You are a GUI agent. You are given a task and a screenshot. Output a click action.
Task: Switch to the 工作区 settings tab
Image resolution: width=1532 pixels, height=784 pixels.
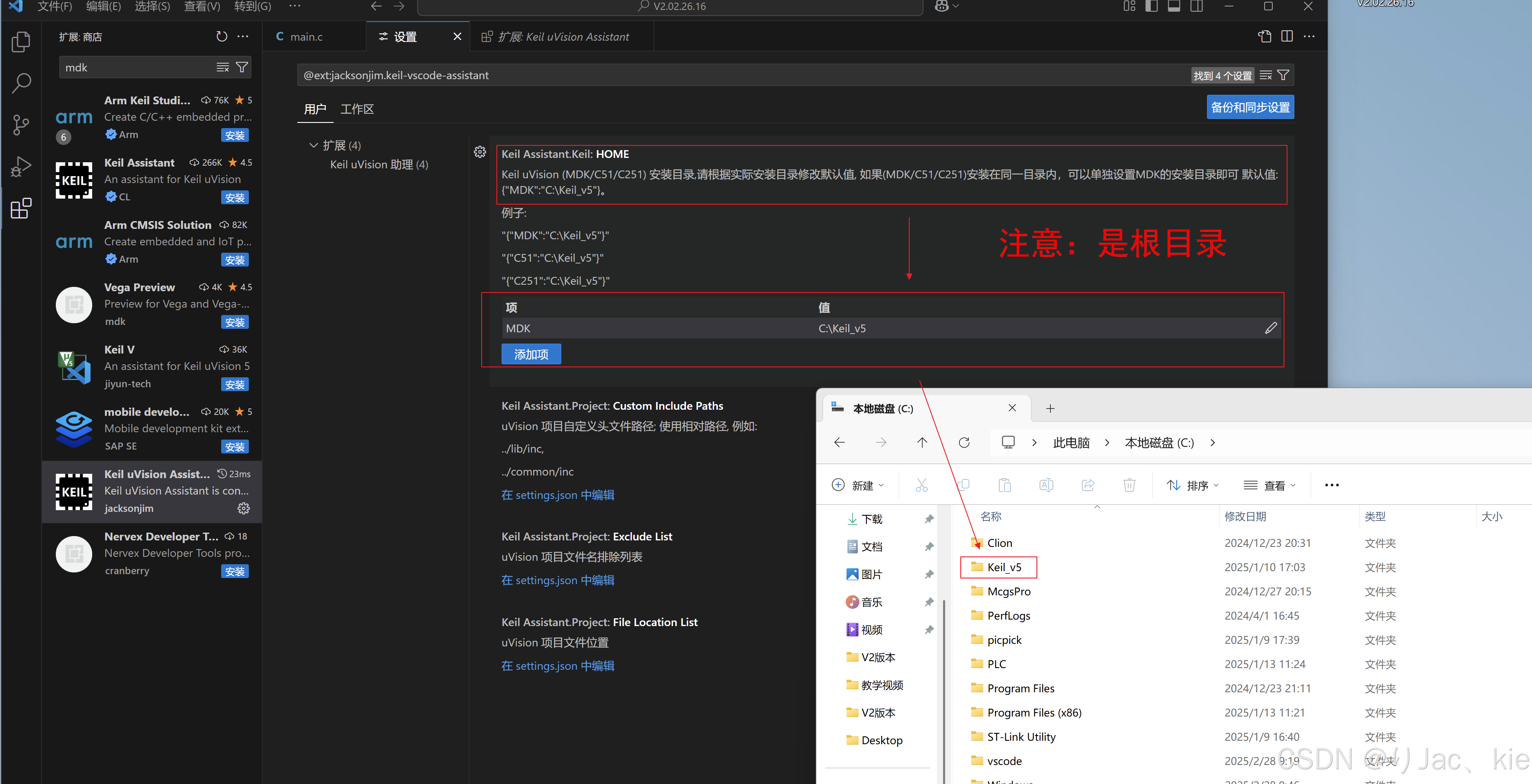(x=357, y=109)
